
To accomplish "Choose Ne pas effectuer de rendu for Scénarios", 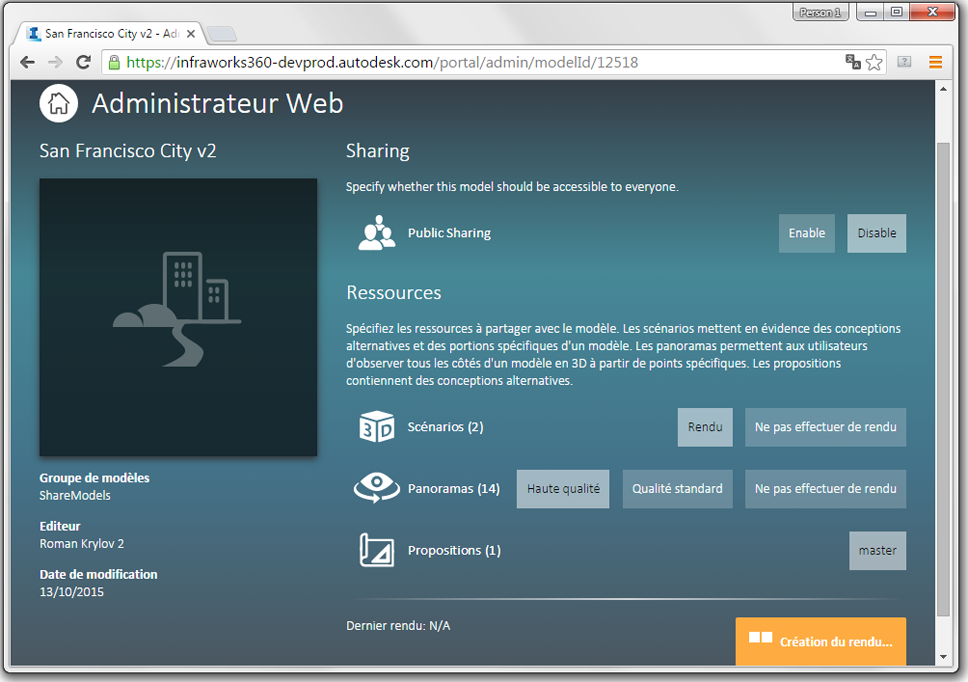I will point(825,427).
